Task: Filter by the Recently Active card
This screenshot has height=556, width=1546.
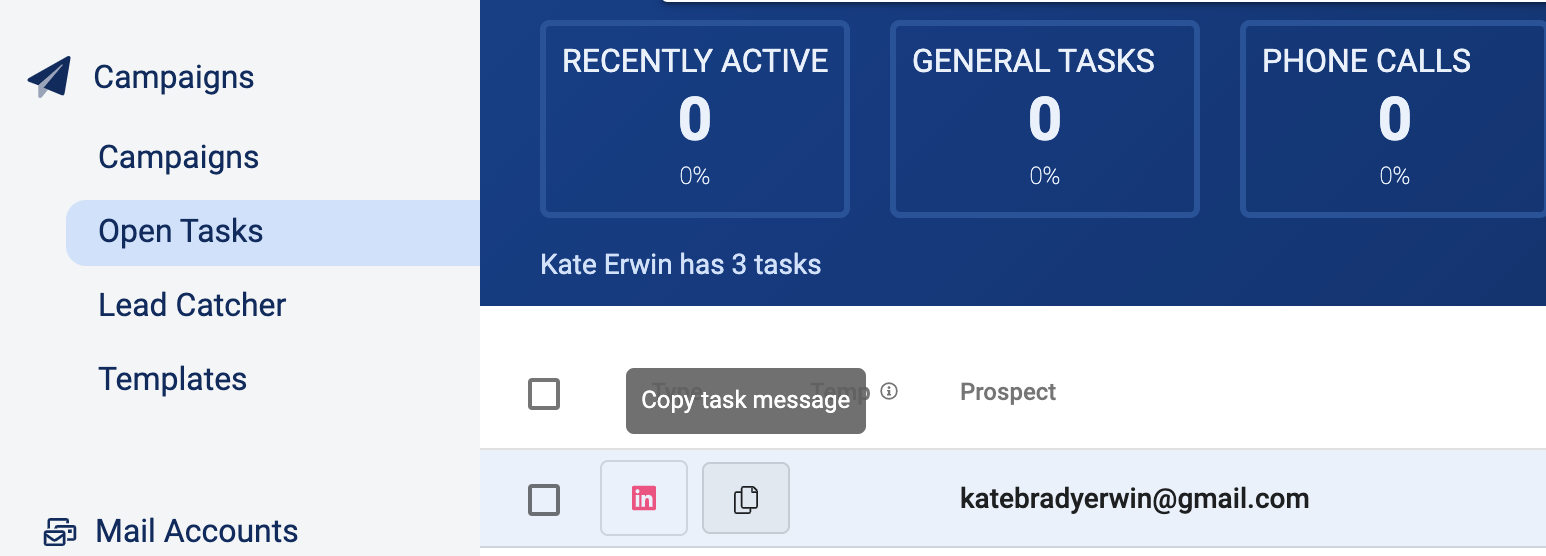Action: click(695, 119)
